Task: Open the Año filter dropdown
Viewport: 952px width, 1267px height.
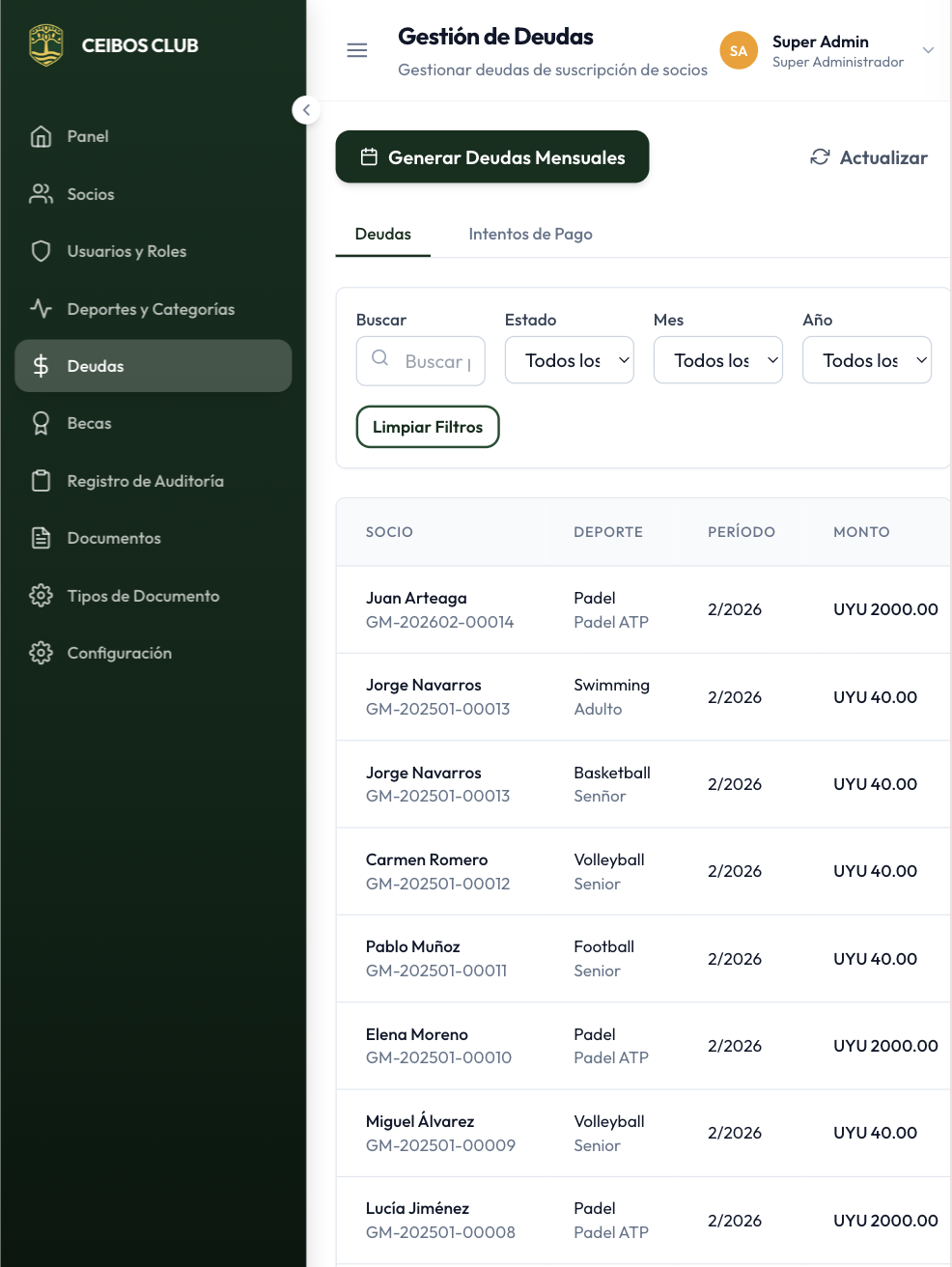Action: pos(866,360)
